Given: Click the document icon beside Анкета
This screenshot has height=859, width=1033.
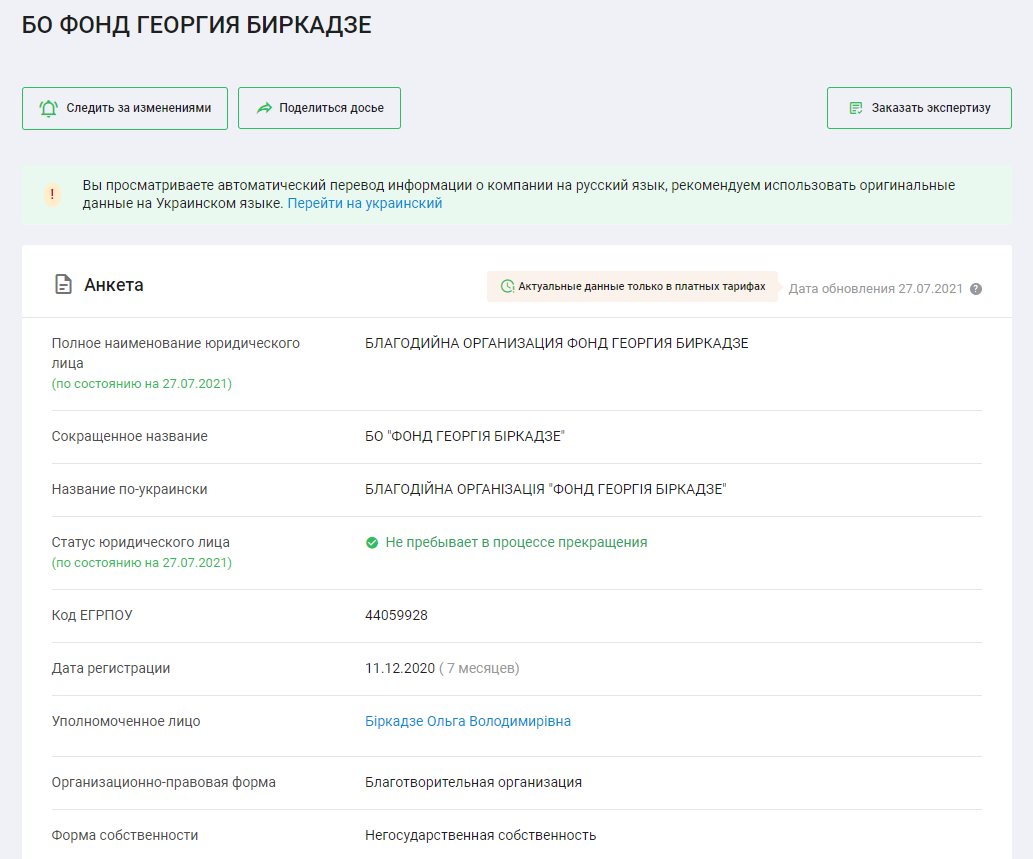Looking at the screenshot, I should pos(63,285).
